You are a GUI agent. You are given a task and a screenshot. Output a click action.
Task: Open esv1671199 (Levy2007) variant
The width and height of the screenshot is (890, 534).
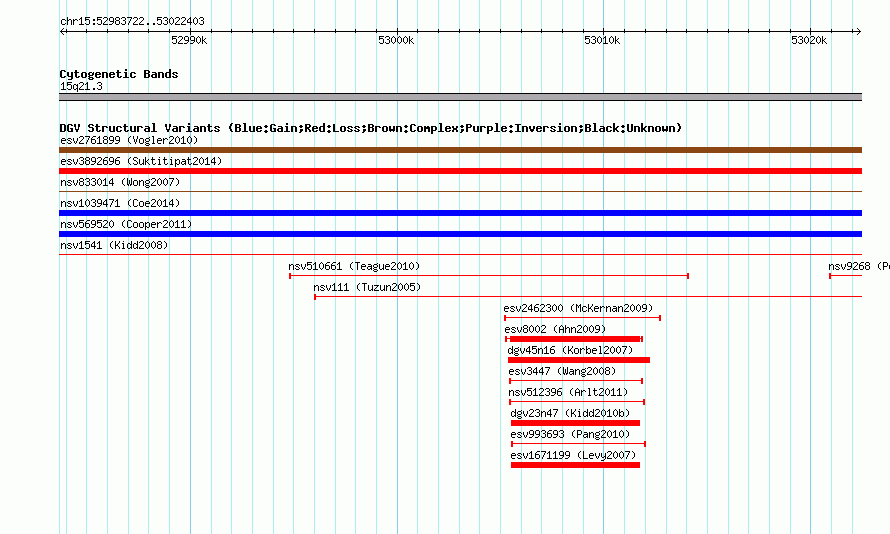tap(573, 455)
